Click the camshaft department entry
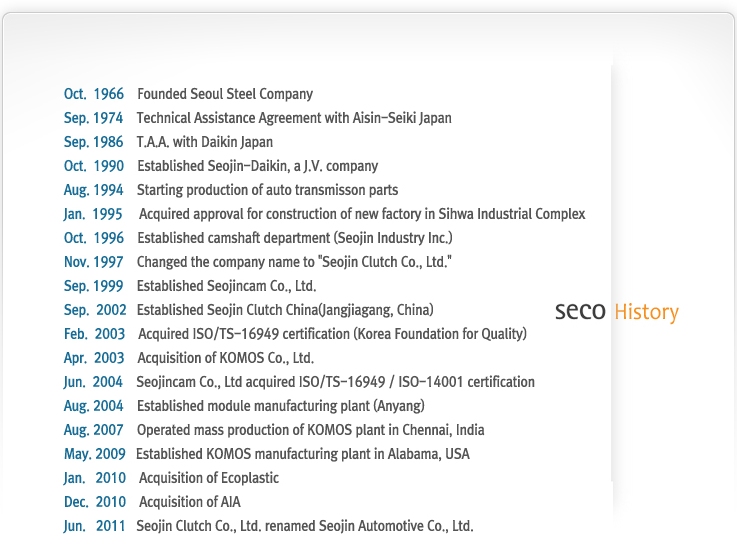Image resolution: width=737 pixels, height=548 pixels. pyautogui.click(x=295, y=238)
